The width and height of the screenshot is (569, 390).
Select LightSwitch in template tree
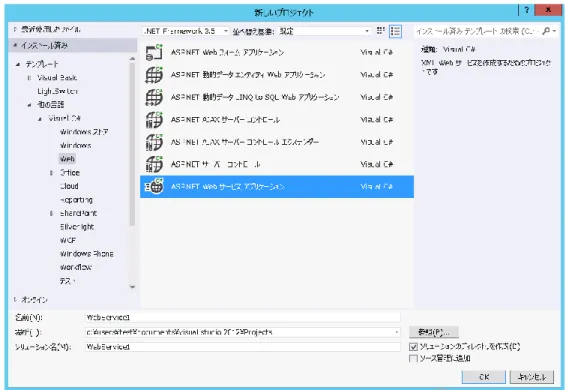[x=57, y=91]
